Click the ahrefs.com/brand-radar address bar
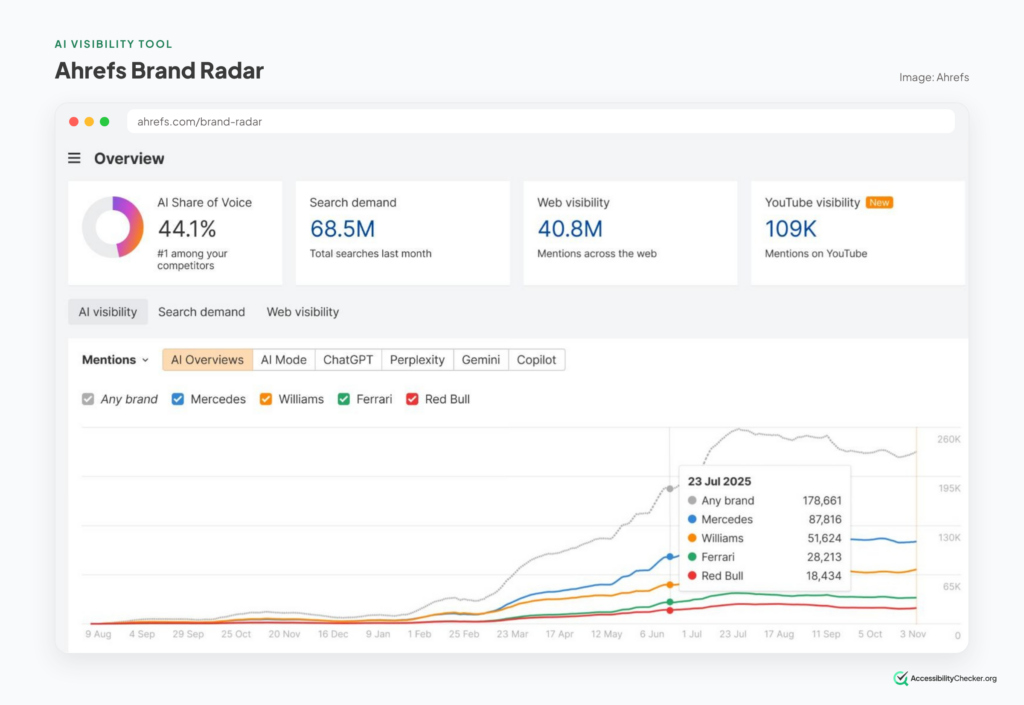 541,121
